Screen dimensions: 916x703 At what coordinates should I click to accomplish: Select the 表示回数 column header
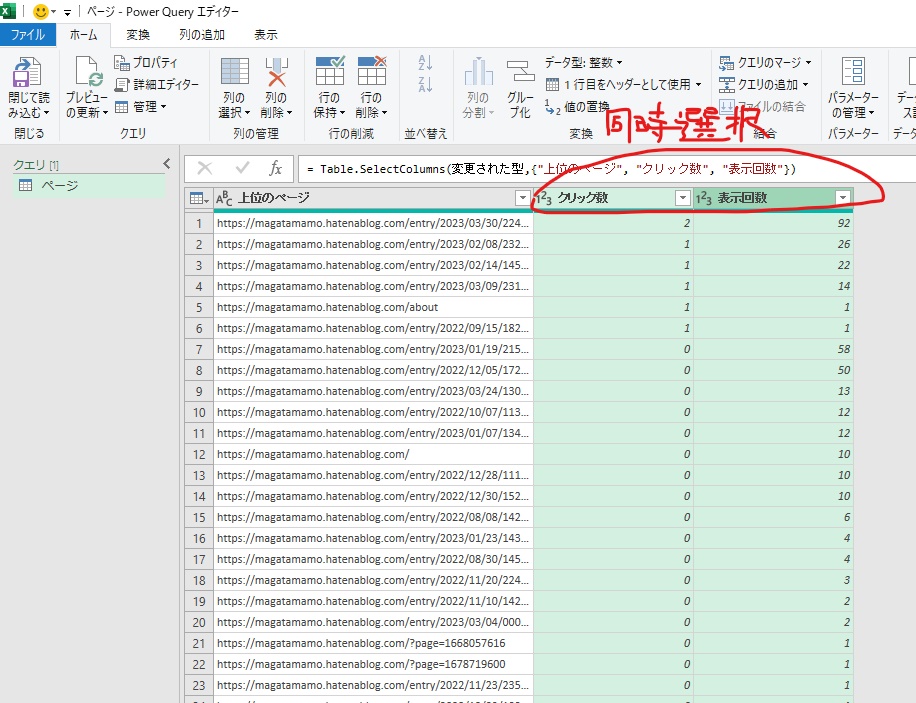click(x=773, y=198)
